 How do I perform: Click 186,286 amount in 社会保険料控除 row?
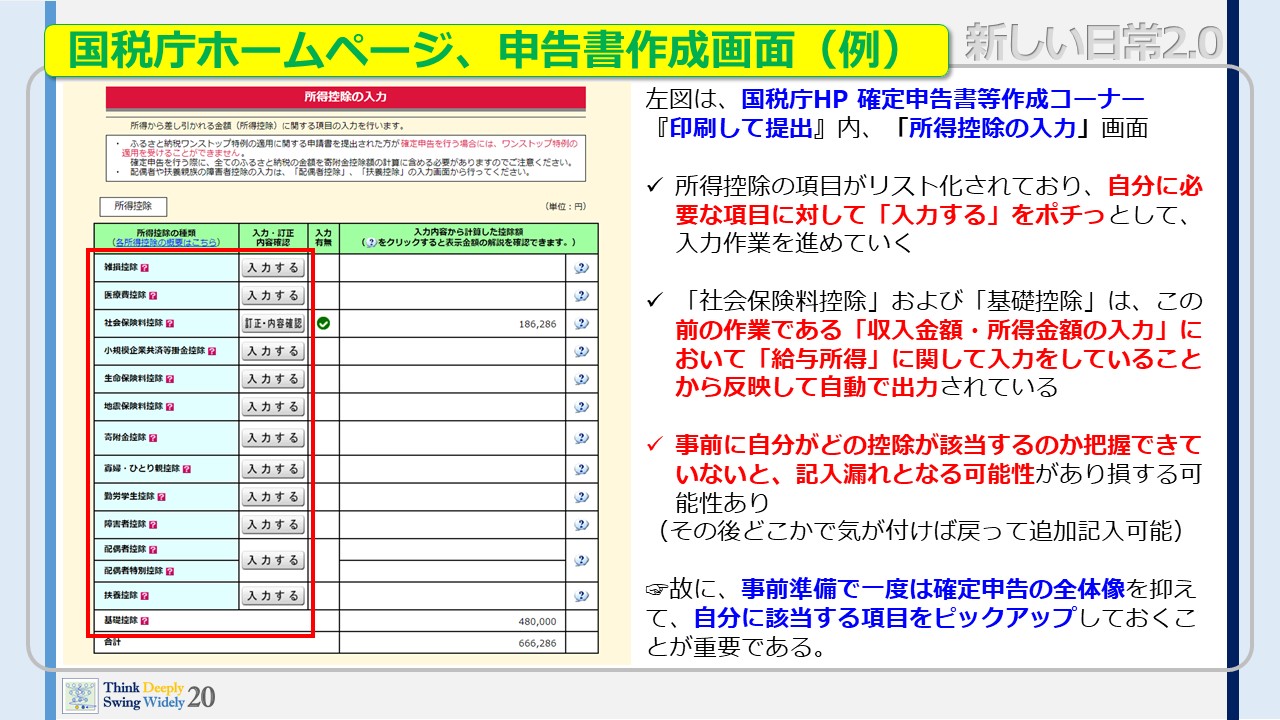[x=537, y=324]
